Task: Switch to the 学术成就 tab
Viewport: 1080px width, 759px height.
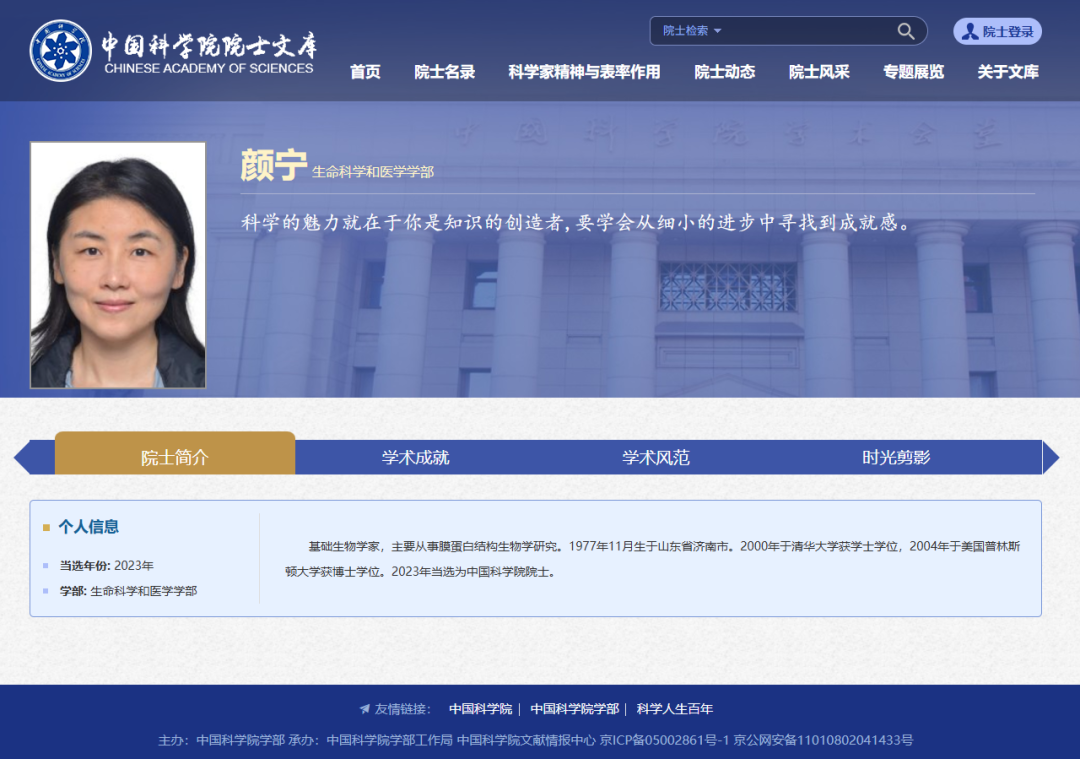Action: 415,457
